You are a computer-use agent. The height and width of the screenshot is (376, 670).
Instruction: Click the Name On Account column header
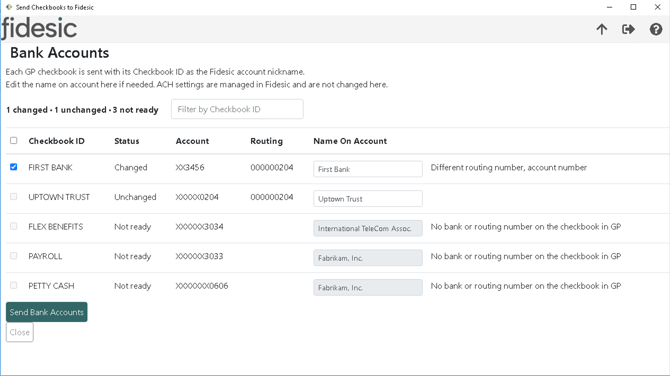pos(350,141)
